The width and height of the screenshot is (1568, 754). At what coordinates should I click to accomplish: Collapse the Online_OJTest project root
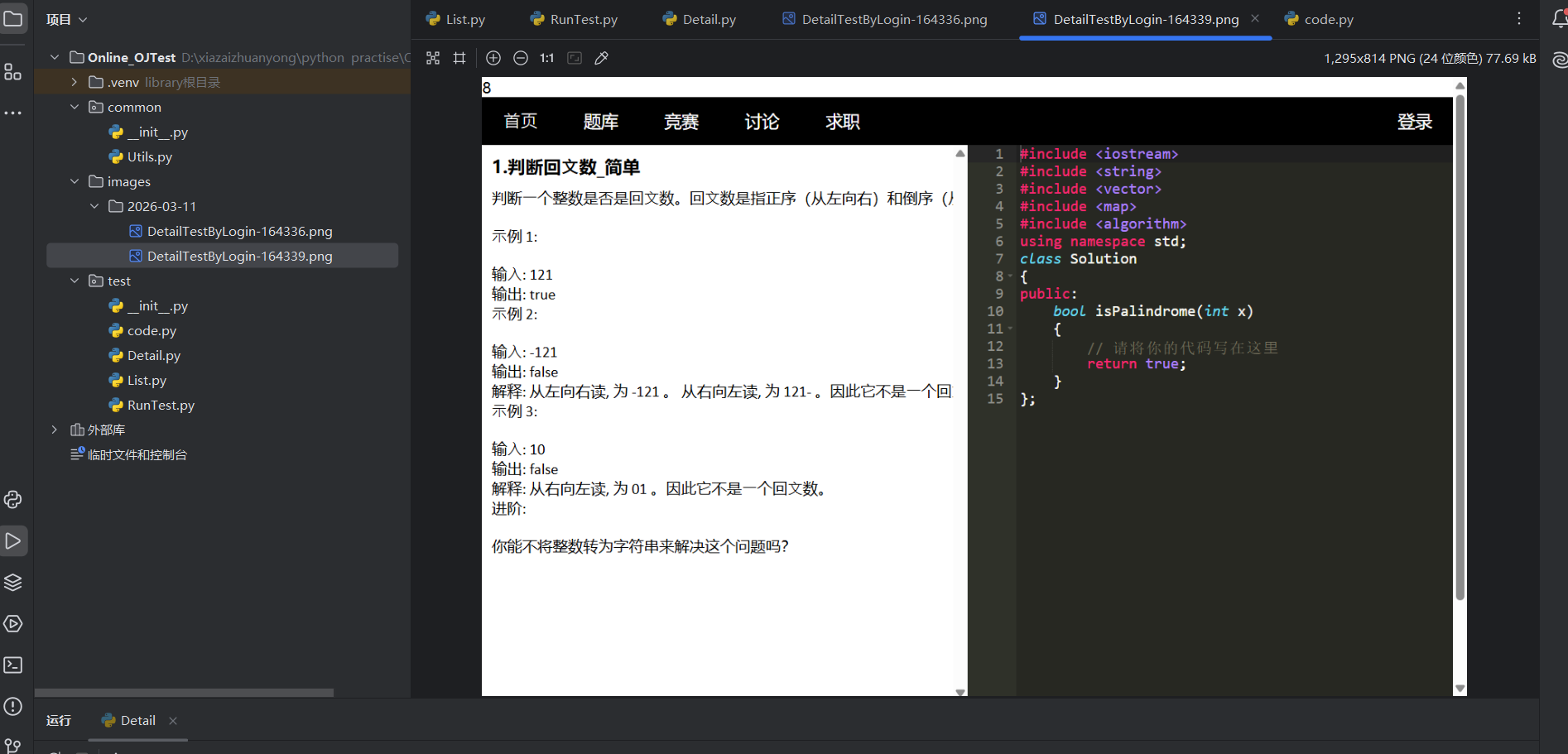[x=55, y=57]
